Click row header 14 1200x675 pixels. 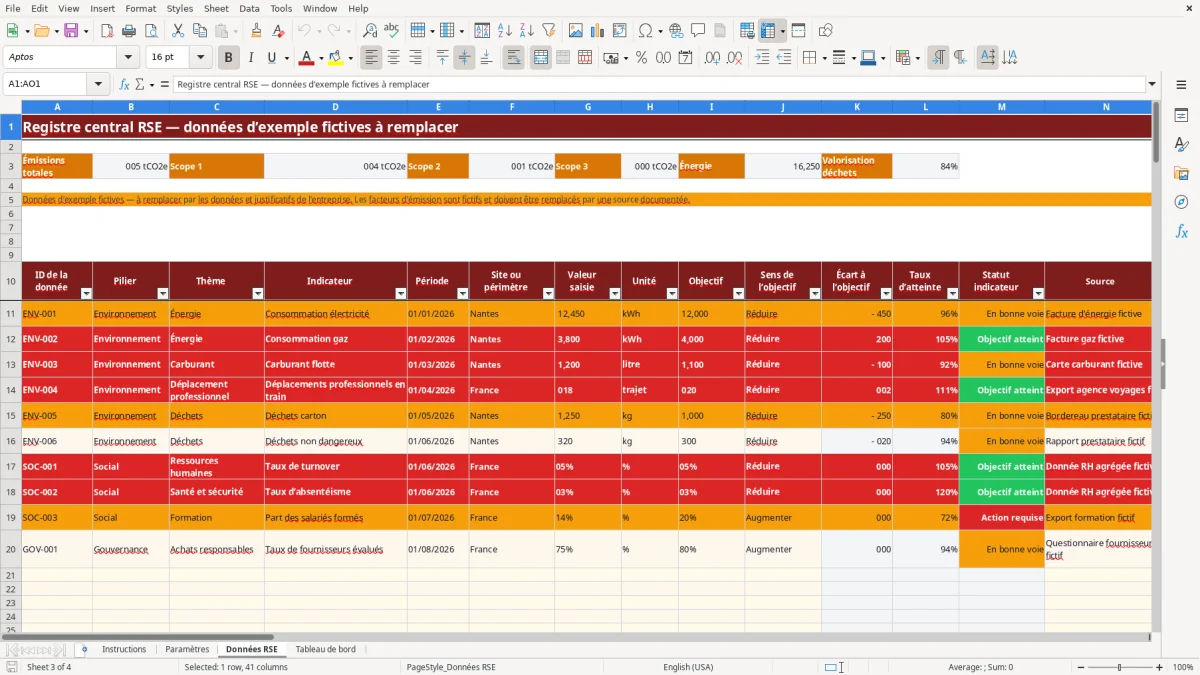11,390
